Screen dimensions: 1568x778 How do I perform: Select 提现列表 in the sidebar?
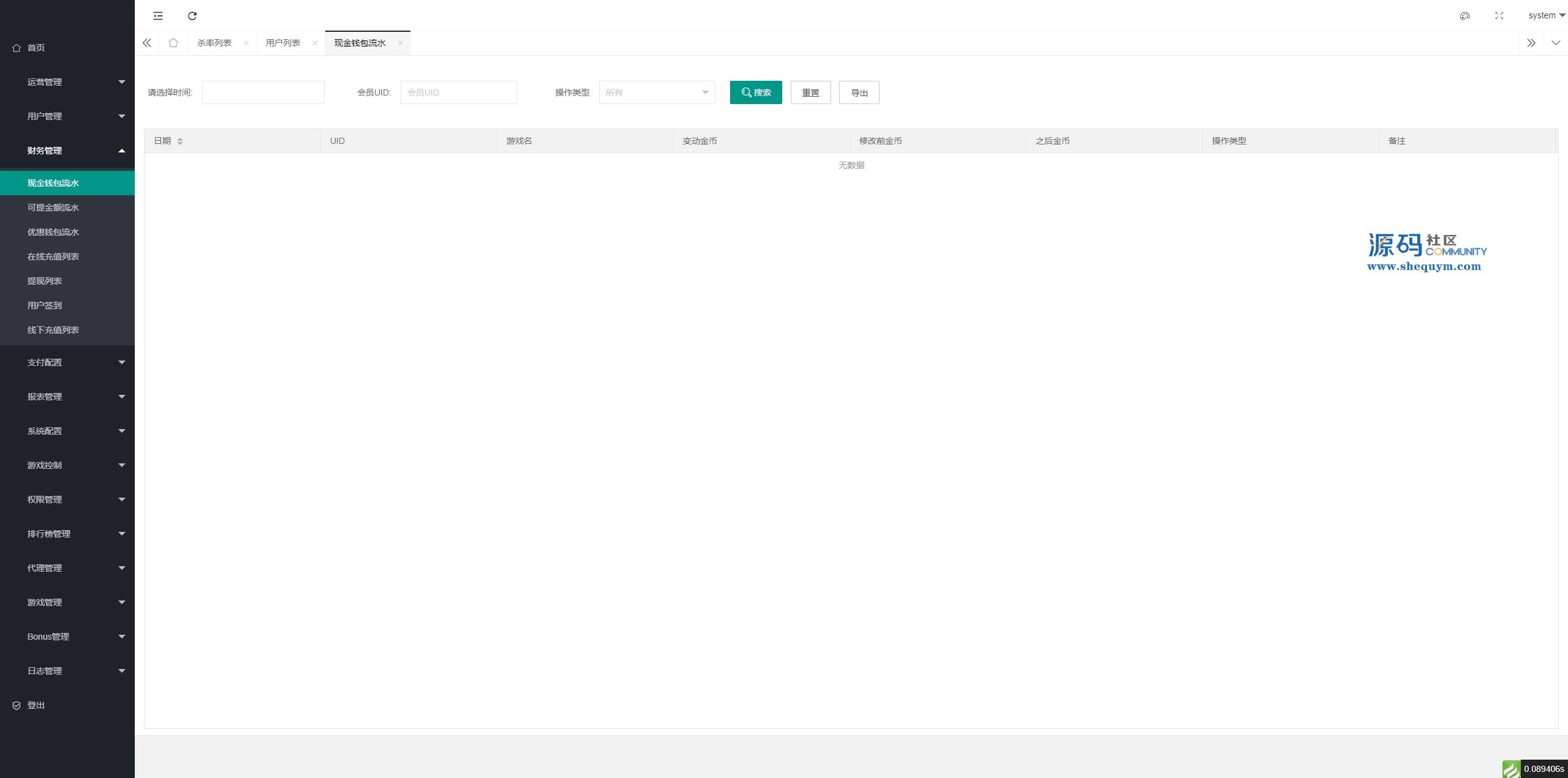[x=45, y=281]
